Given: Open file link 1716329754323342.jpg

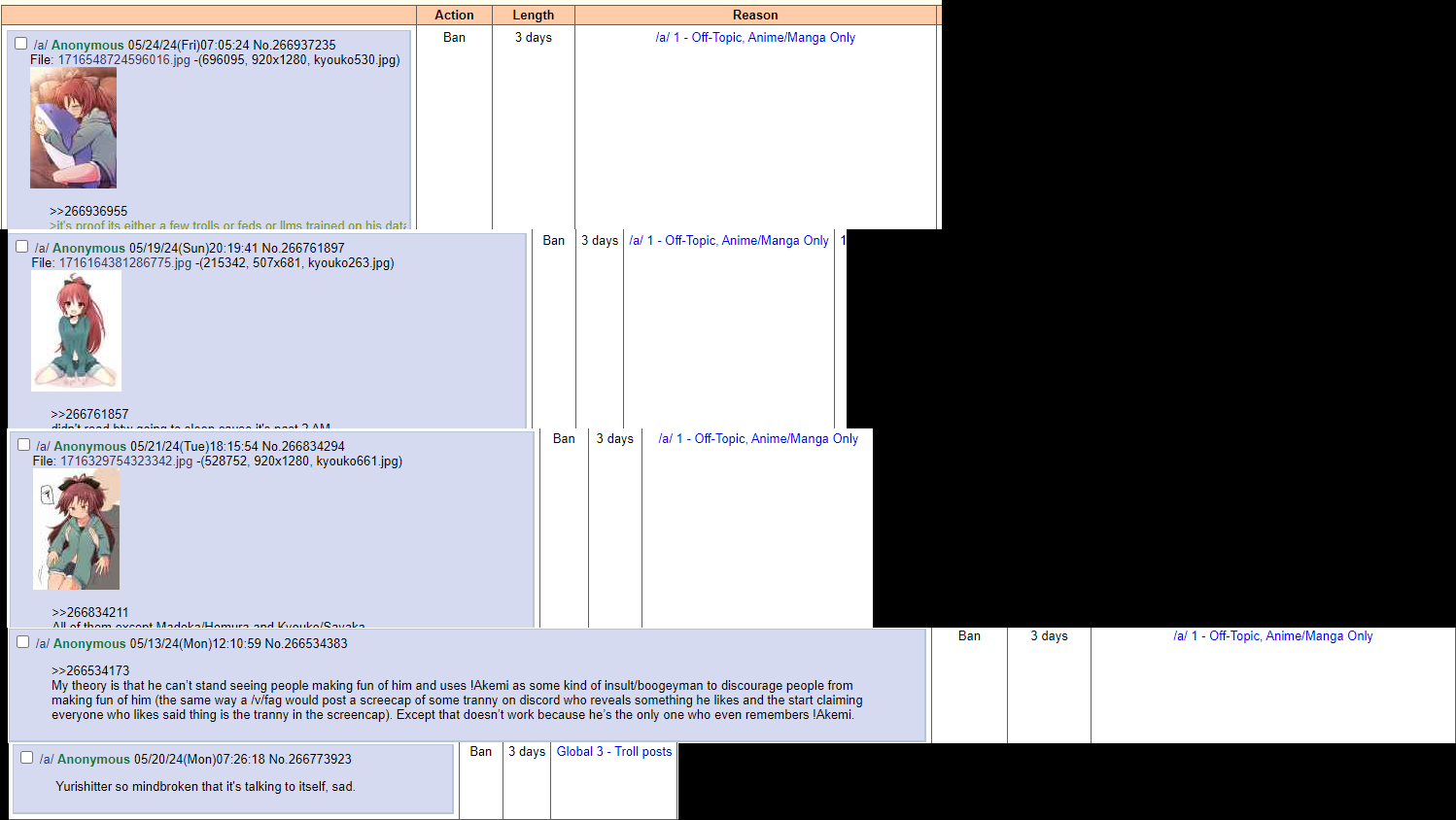Looking at the screenshot, I should [126, 461].
